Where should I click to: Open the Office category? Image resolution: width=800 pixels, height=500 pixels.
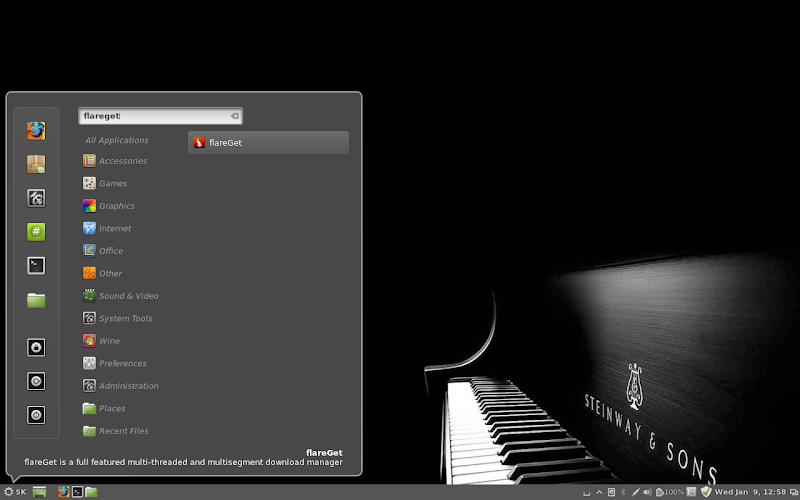pos(103,251)
